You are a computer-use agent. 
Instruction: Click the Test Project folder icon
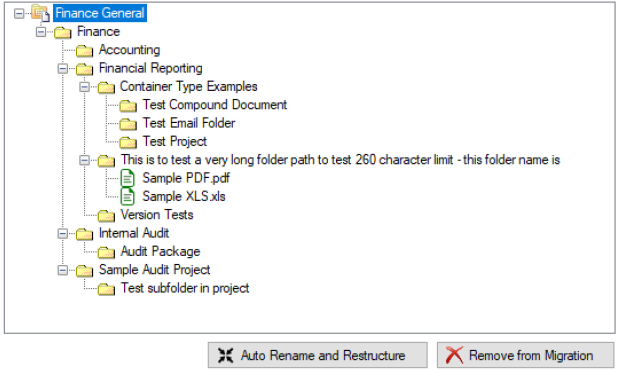128,142
